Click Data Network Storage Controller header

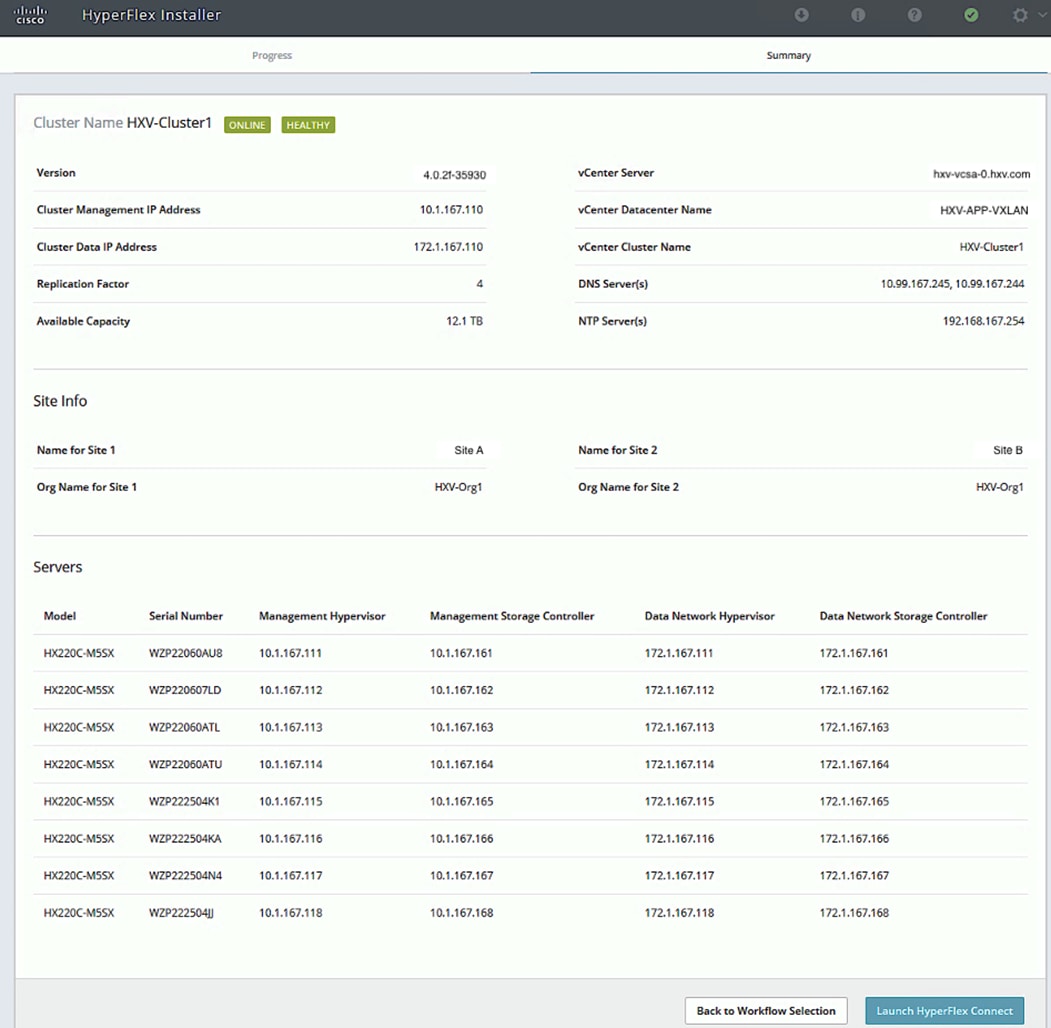tap(903, 616)
